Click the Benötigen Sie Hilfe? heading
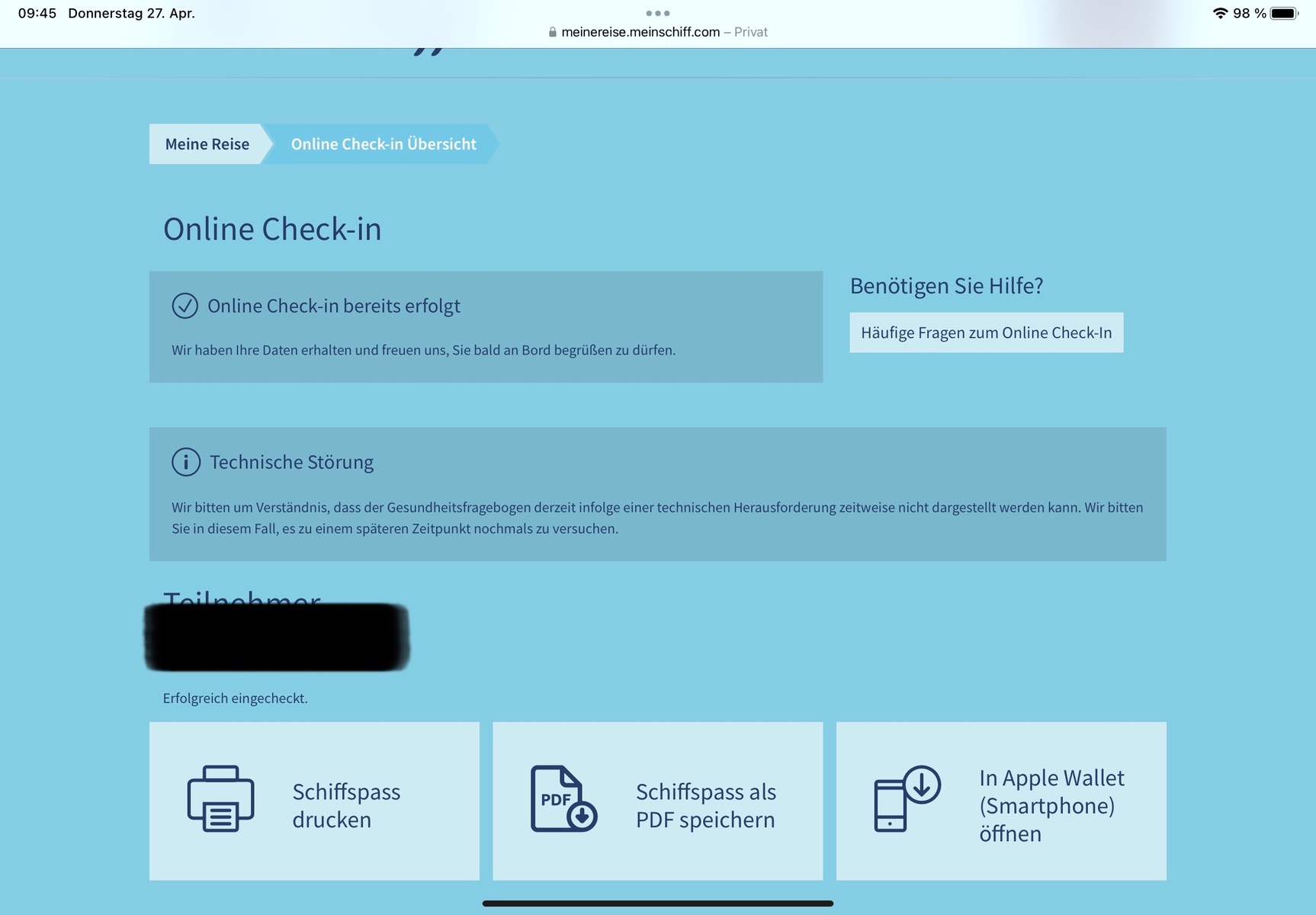The height and width of the screenshot is (915, 1316). [946, 286]
